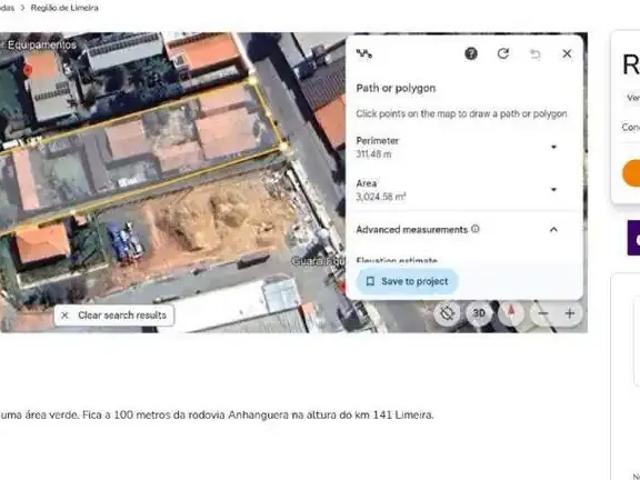Zoom in with the plus button

[570, 313]
